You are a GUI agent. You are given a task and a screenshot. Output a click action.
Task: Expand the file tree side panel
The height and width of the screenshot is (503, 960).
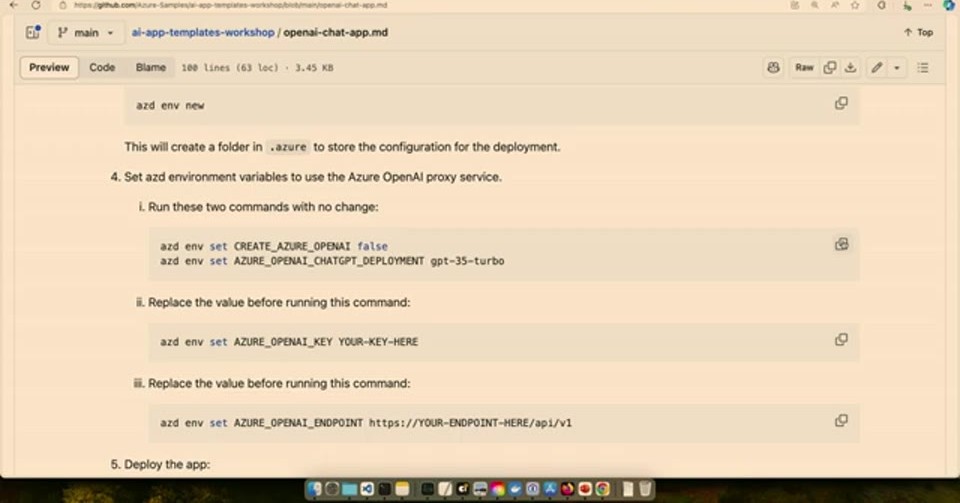coord(33,32)
